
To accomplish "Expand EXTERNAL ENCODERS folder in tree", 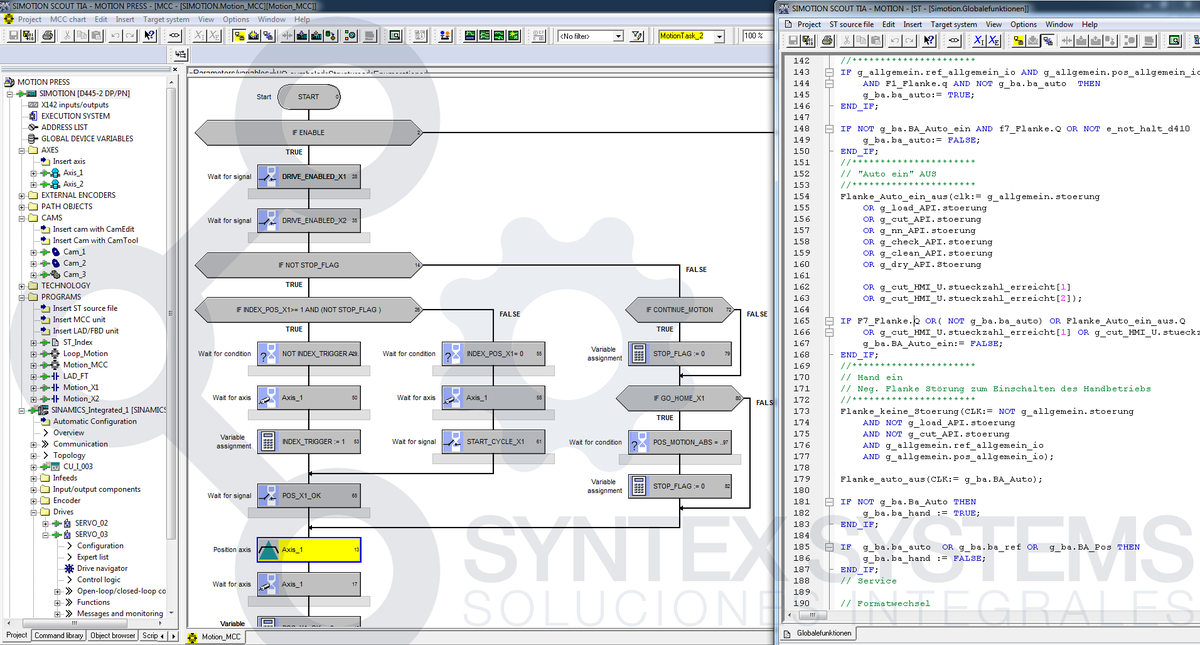I will click(x=23, y=195).
